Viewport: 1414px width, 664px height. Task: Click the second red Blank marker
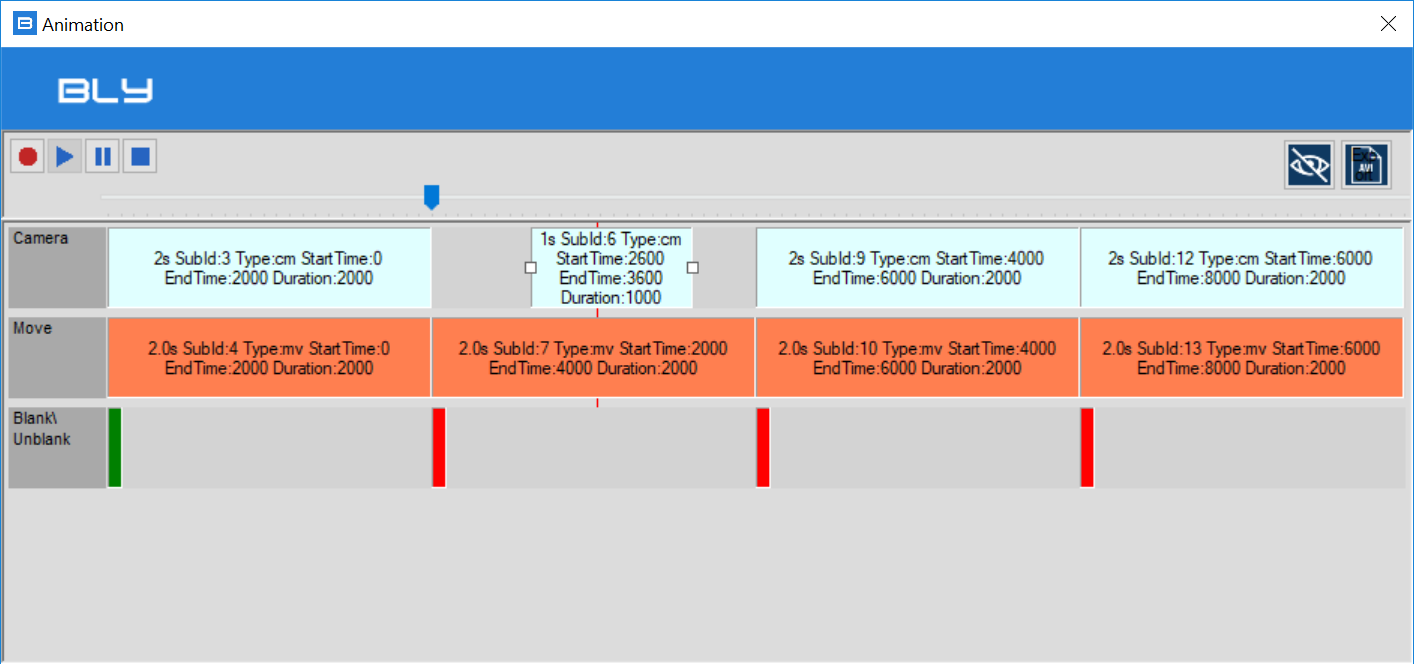point(762,447)
